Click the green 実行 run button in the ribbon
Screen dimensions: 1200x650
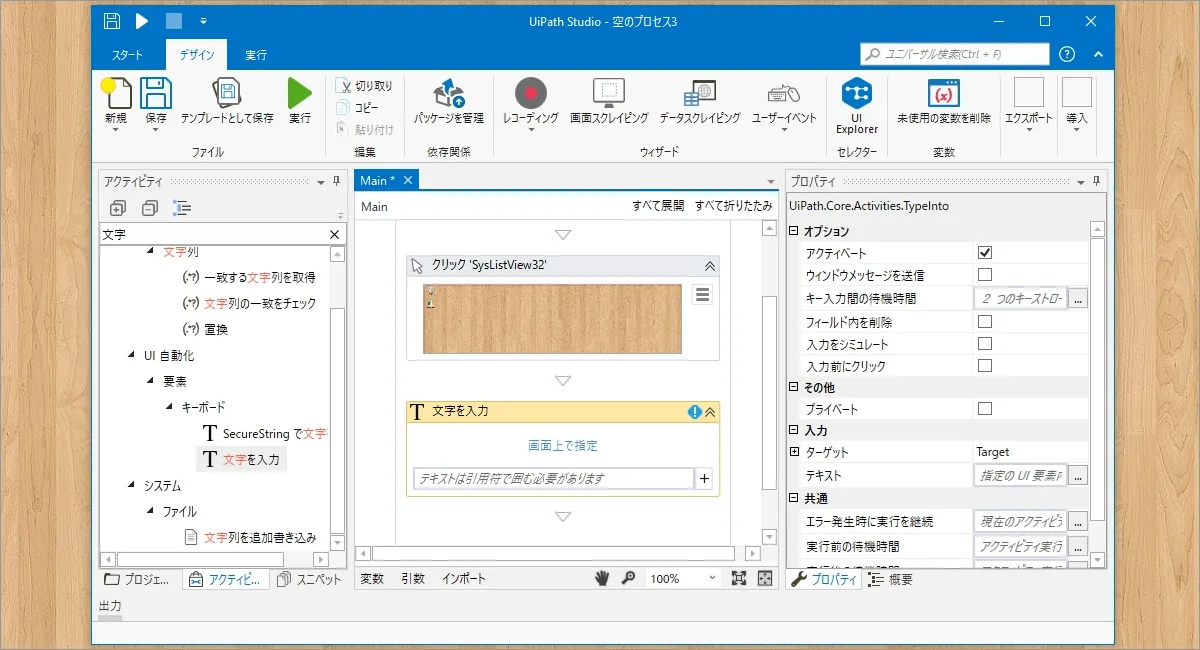click(x=300, y=93)
